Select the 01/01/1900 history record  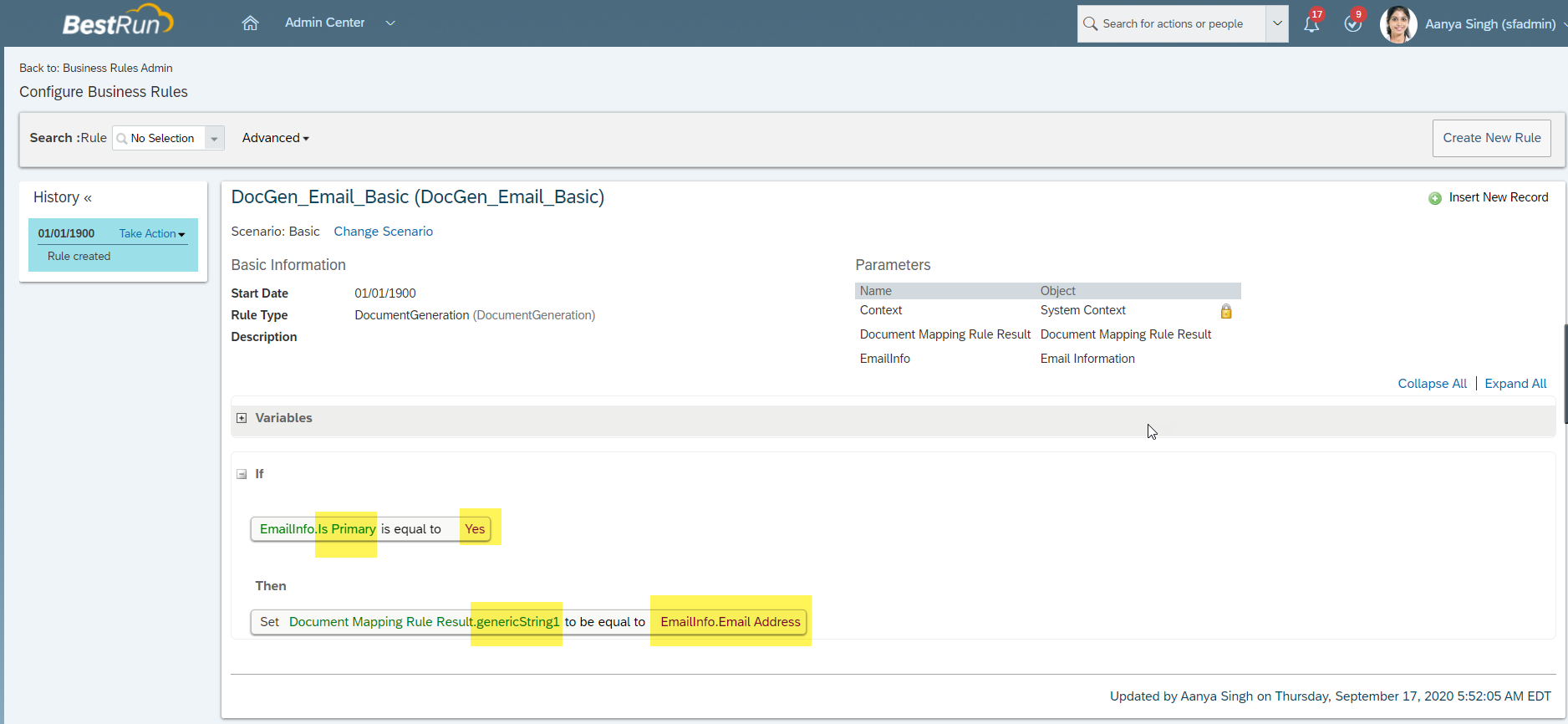click(66, 233)
